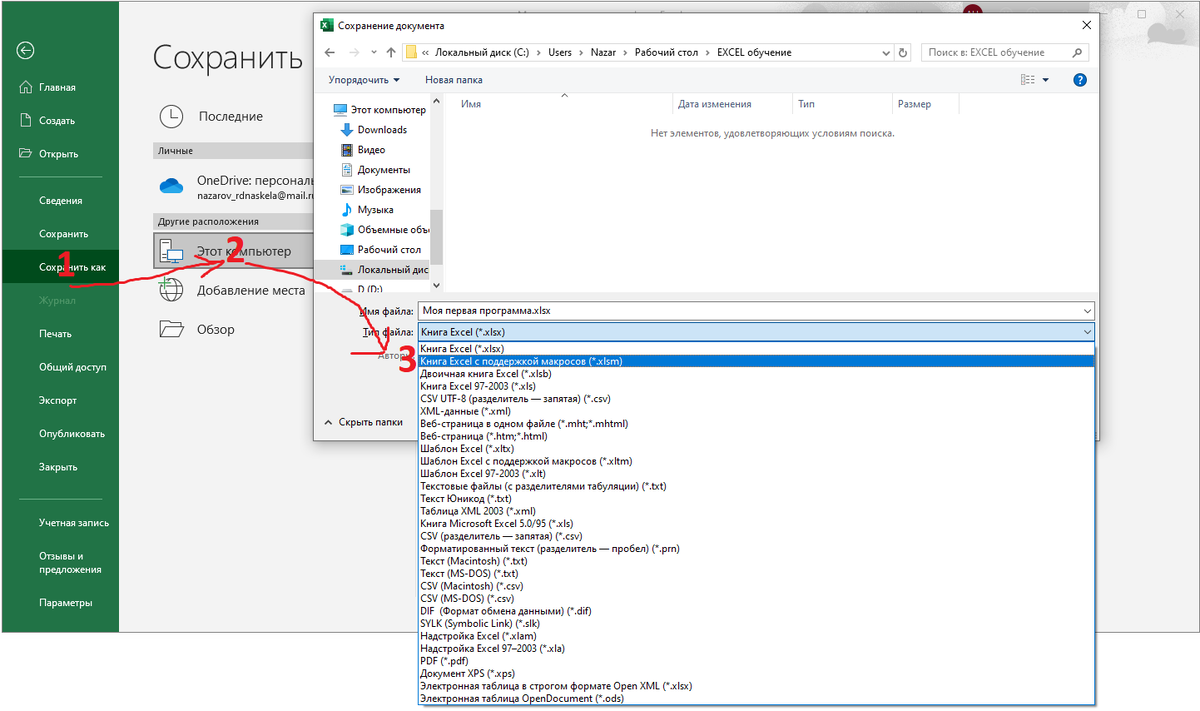Viewport: 1200px width, 711px height.
Task: Go up one folder level
Action: [x=391, y=52]
